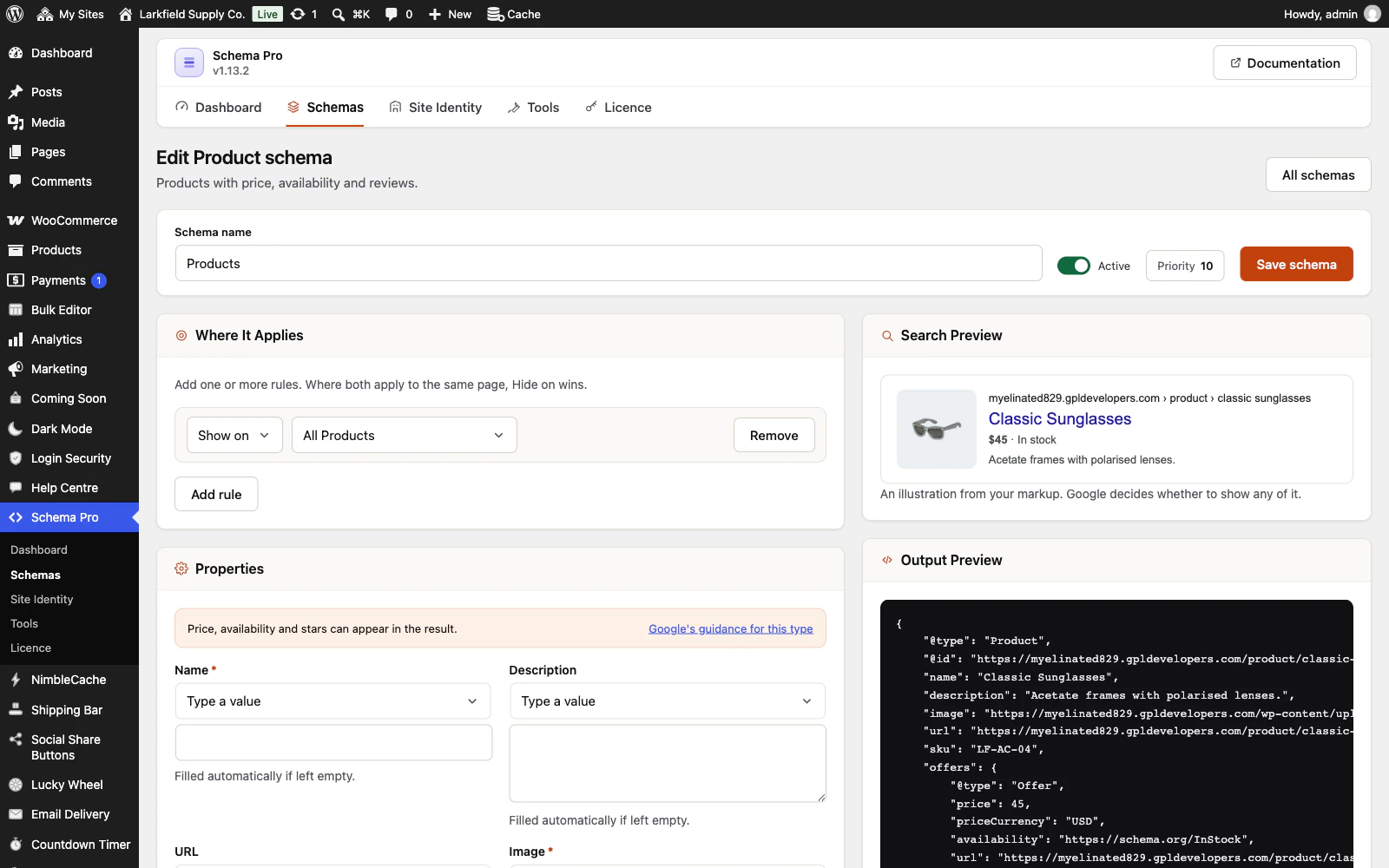Go to the plugin Dashboard tab
Viewport: 1389px width, 868px height.
click(219, 108)
